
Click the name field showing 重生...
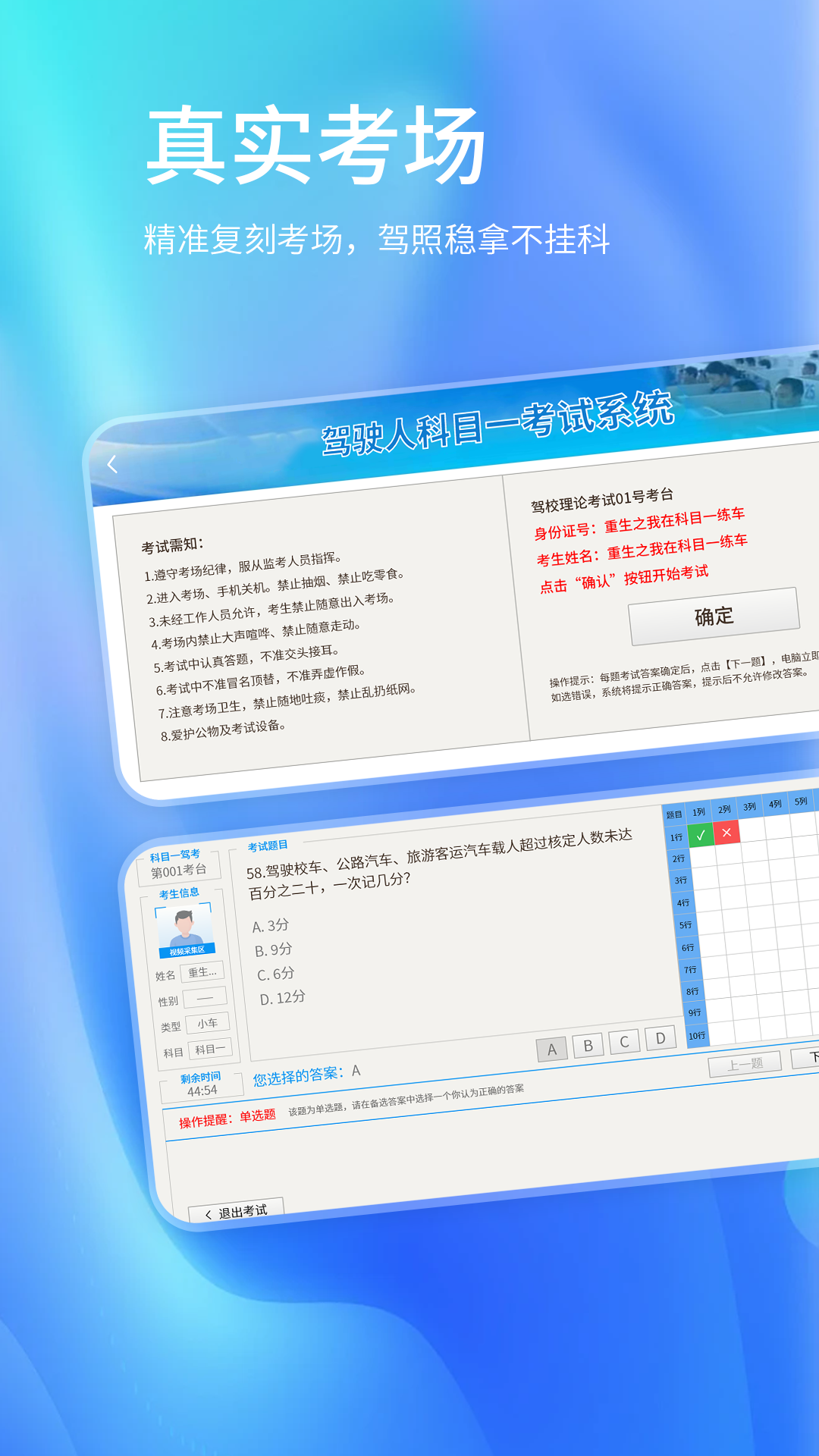pyautogui.click(x=202, y=972)
